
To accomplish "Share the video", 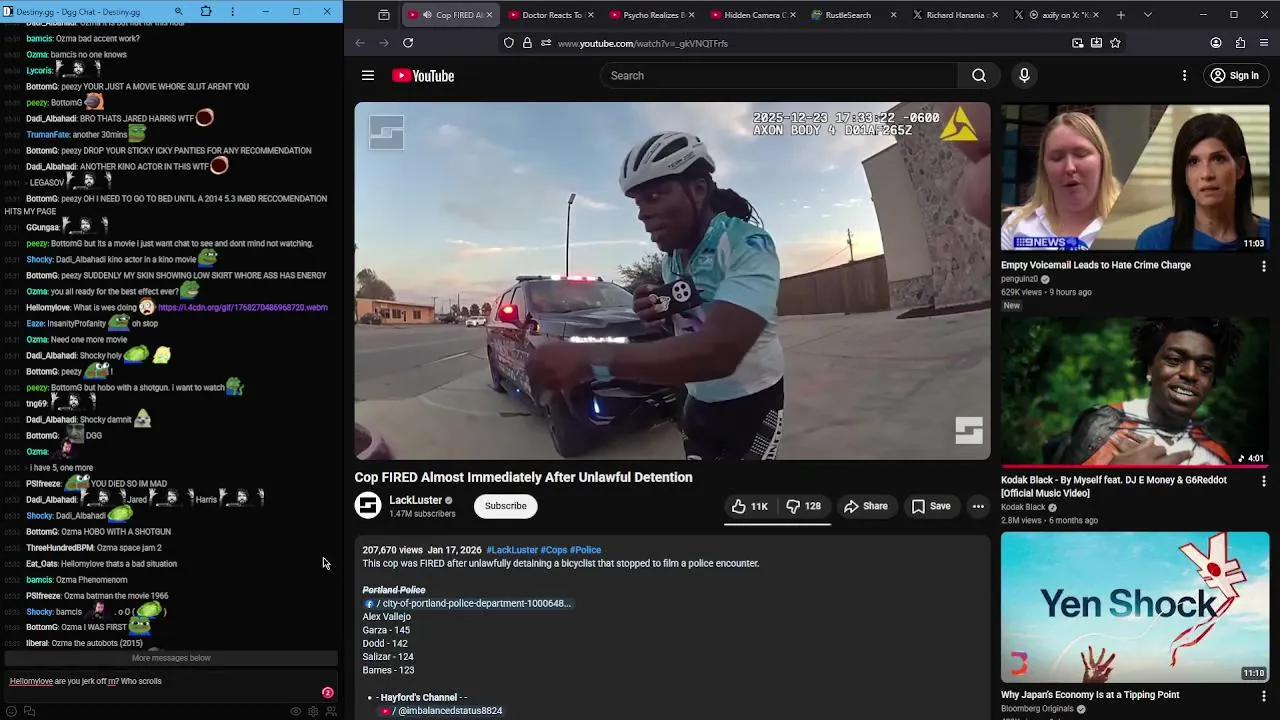I will pos(866,506).
